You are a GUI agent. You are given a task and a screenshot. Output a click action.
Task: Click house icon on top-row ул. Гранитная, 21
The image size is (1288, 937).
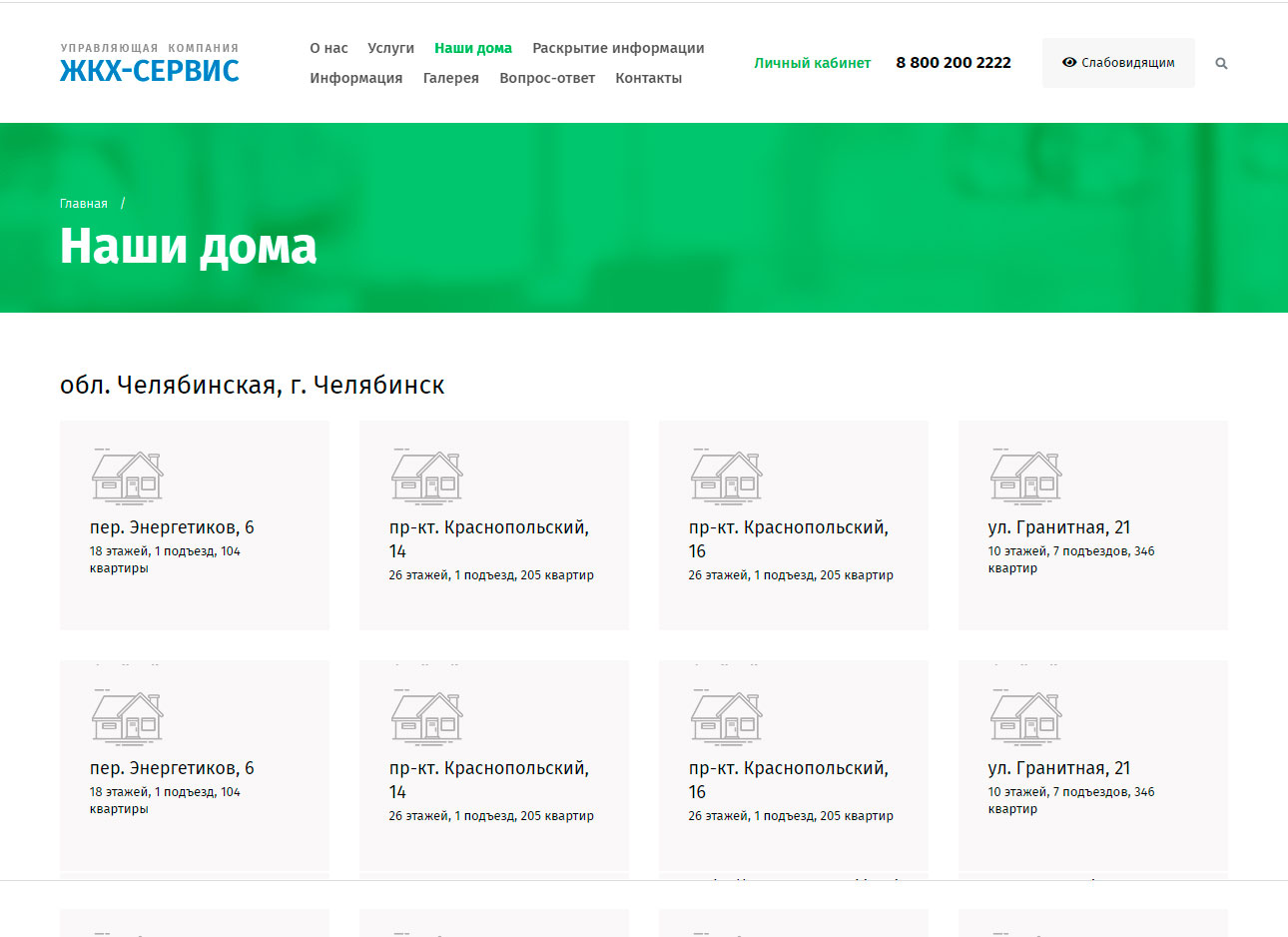coord(1025,475)
